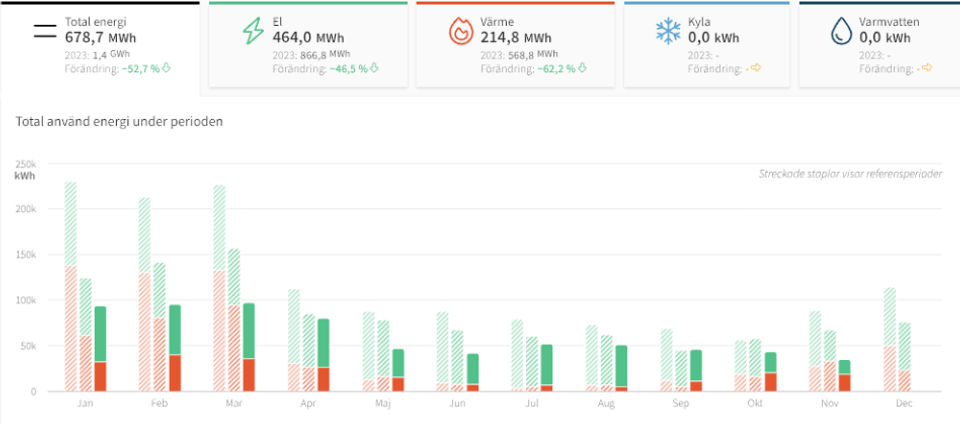
Task: Click the 2023: 568,8 MWh reference text
Action: click(x=519, y=54)
